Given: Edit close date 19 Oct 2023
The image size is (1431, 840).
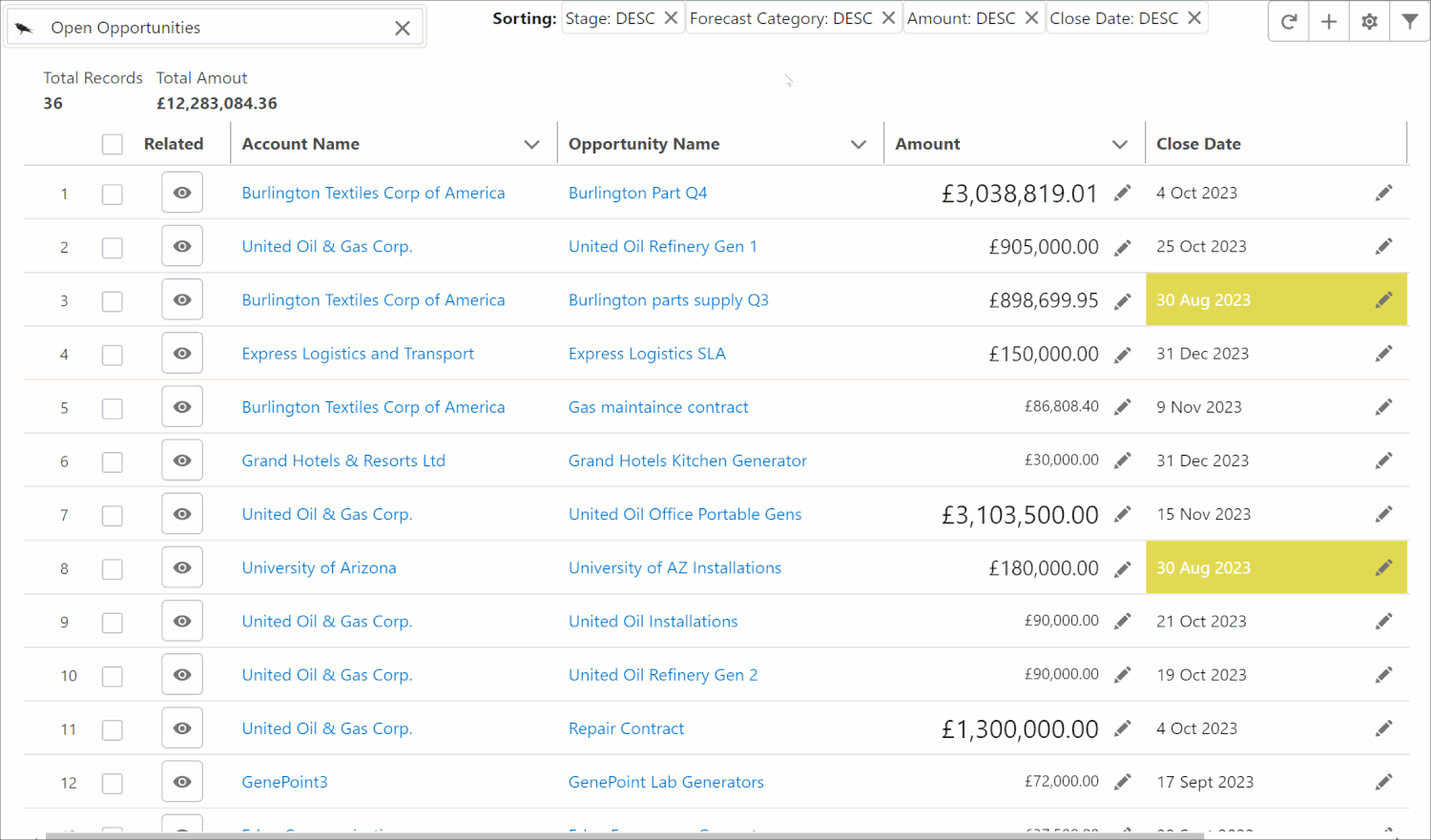Looking at the screenshot, I should coord(1383,675).
